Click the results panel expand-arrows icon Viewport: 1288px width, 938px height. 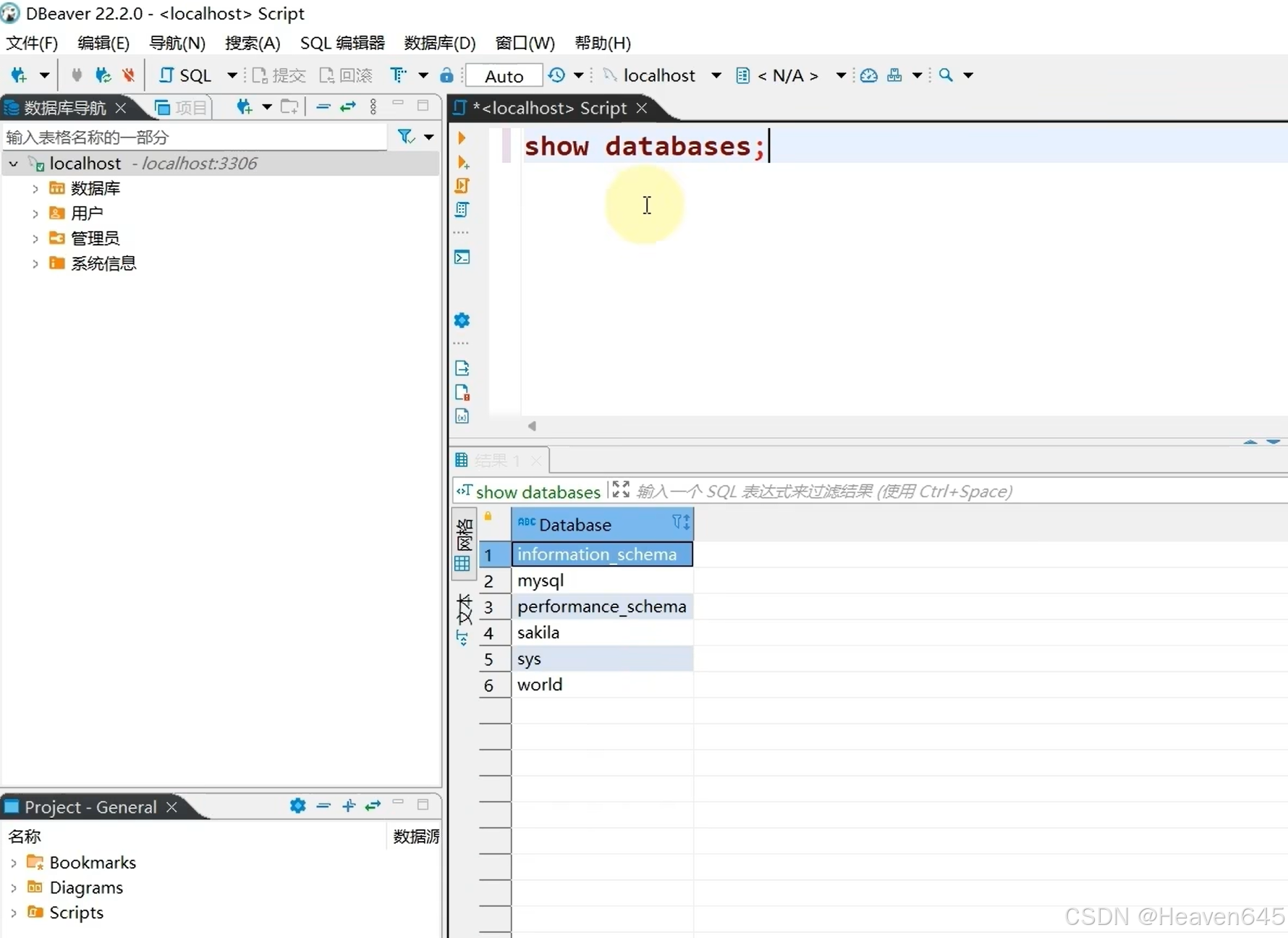pos(621,490)
